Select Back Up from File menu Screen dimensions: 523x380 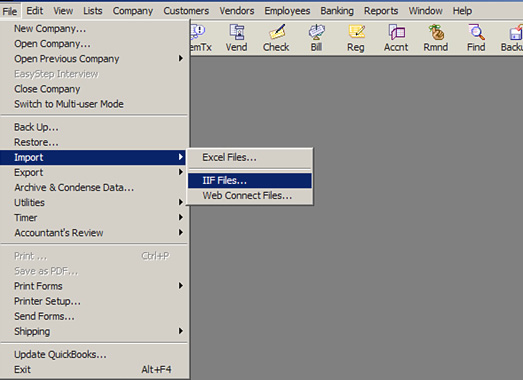[x=95, y=127]
